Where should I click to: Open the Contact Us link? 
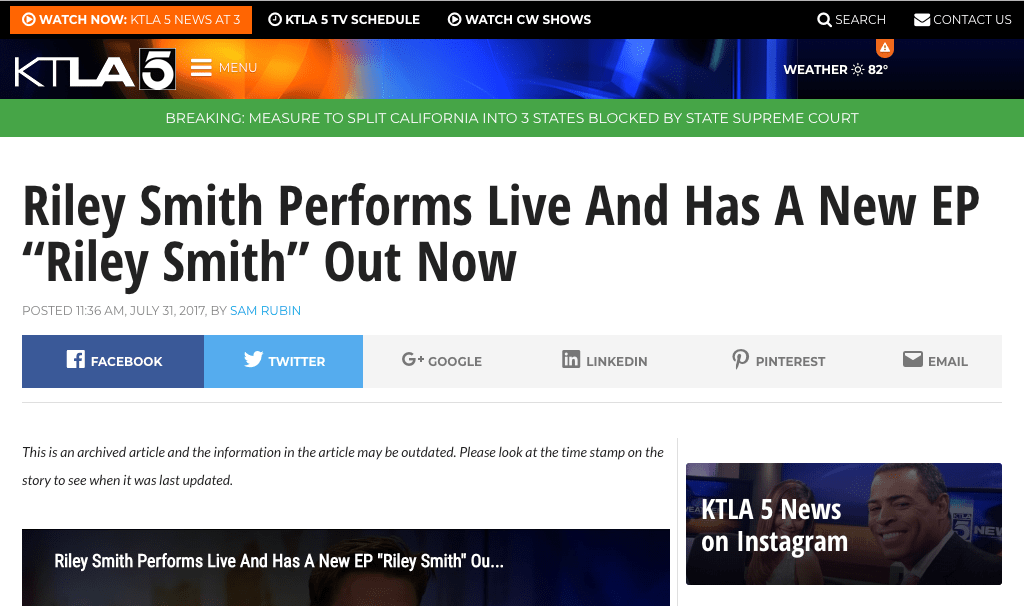[x=963, y=20]
